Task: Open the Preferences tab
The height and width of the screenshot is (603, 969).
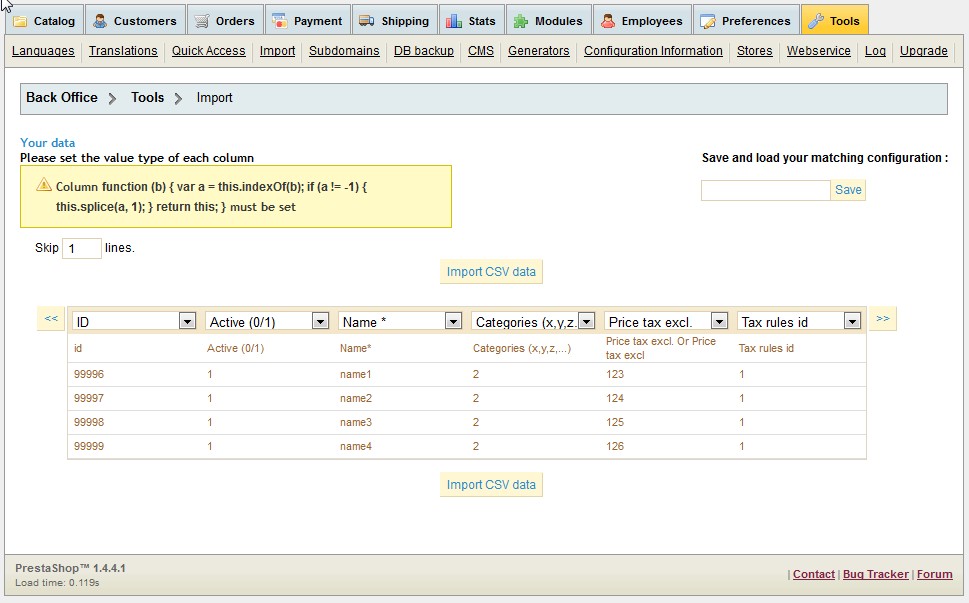Action: tap(747, 21)
